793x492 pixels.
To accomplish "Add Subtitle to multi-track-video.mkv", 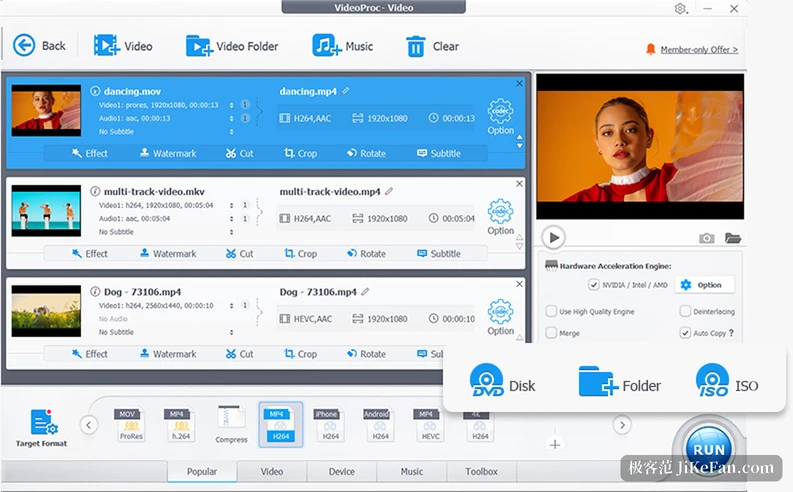I will (x=438, y=253).
